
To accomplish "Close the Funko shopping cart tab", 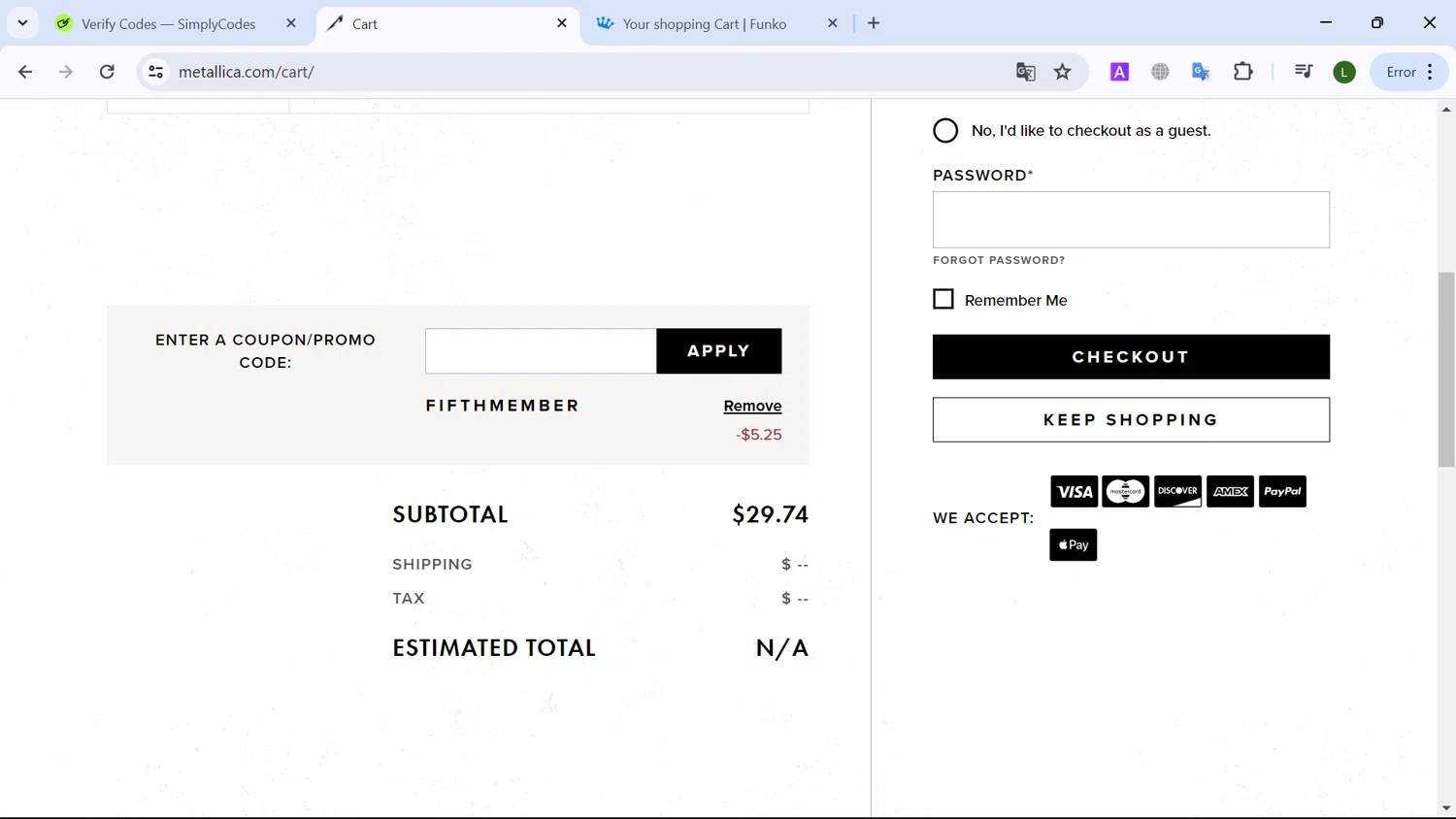I will [832, 23].
